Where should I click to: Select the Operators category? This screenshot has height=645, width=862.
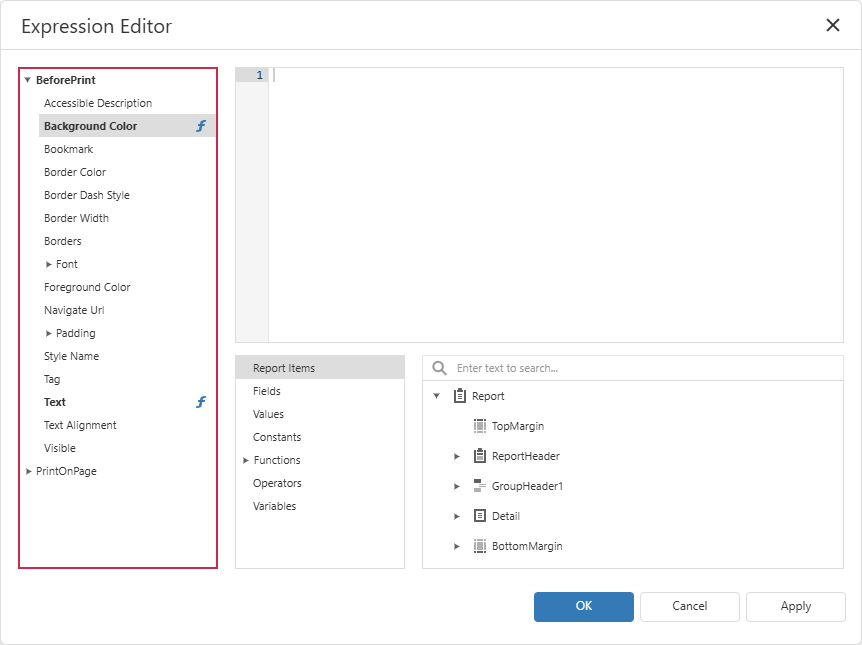(320, 483)
